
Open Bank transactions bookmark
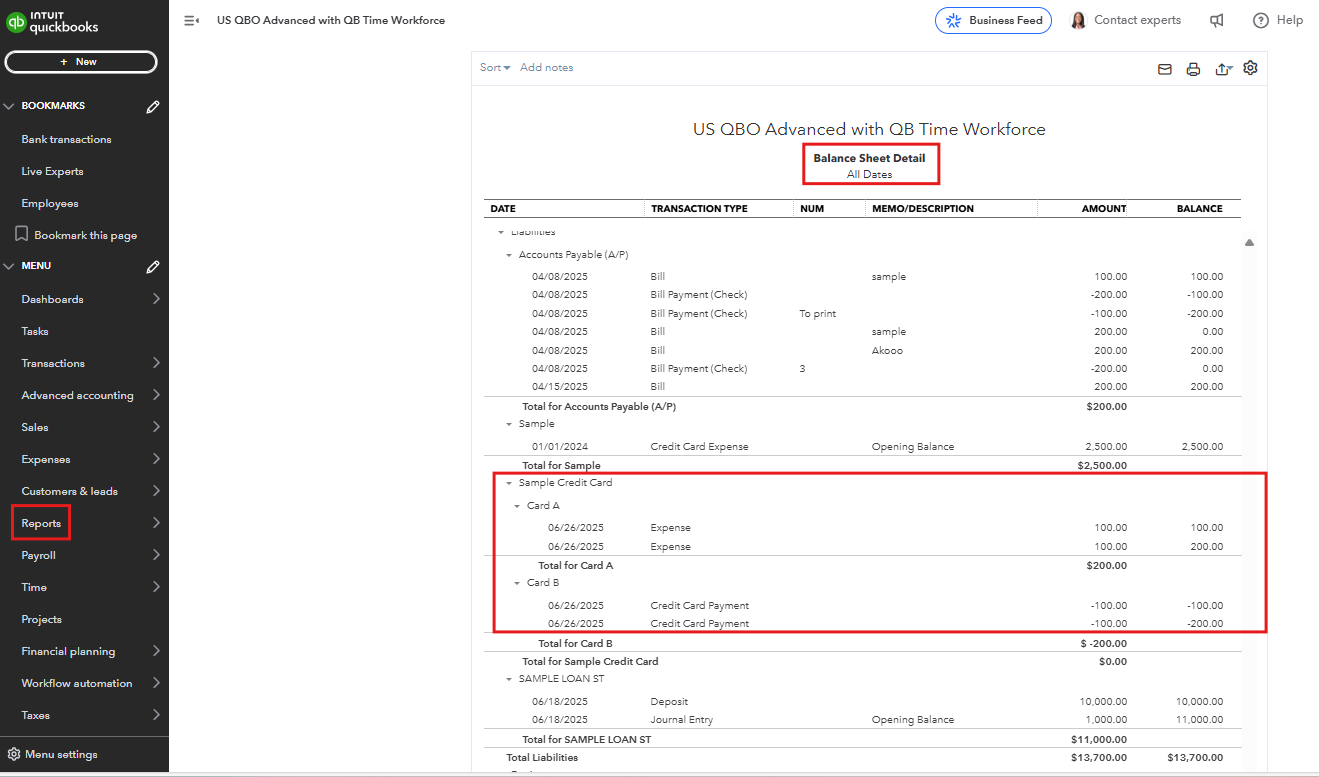pyautogui.click(x=66, y=139)
